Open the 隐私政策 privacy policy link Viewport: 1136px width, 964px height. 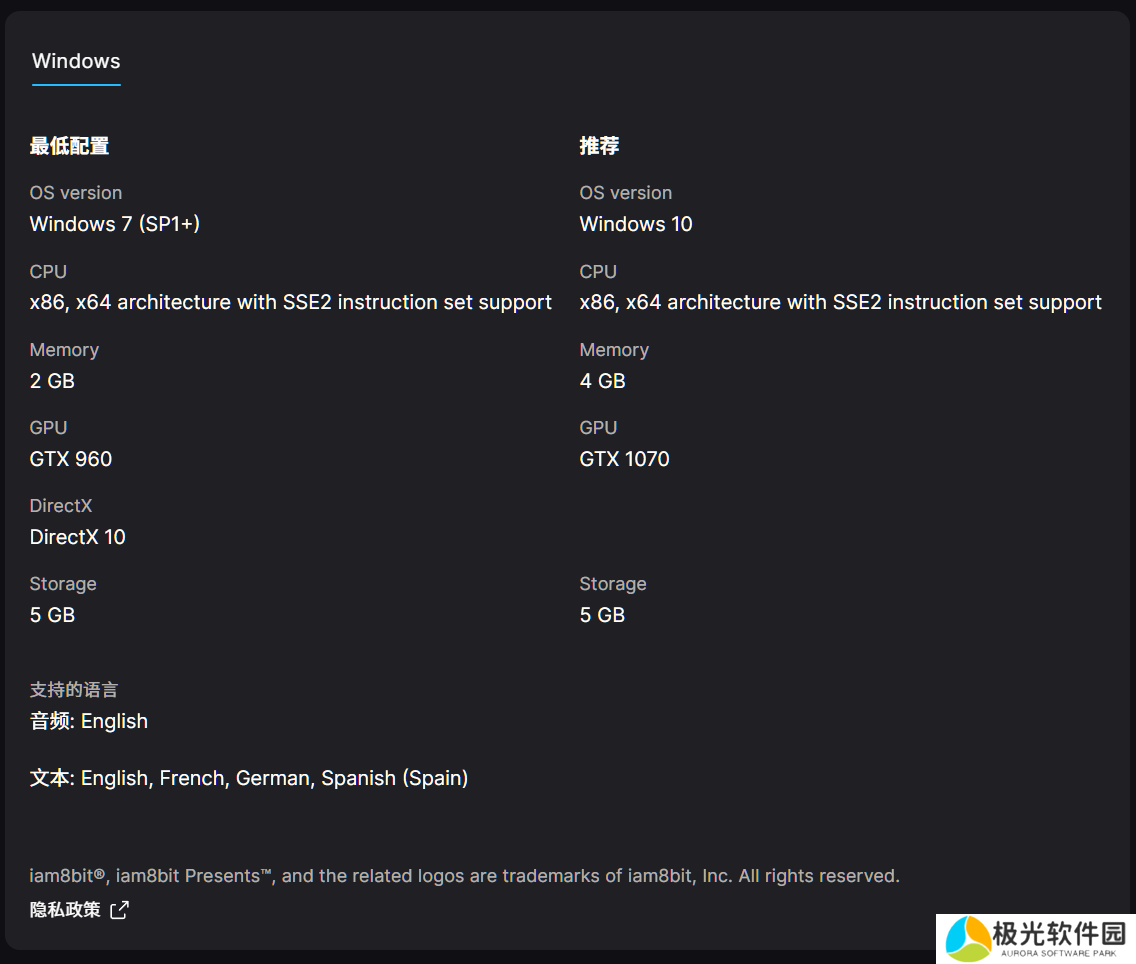pyautogui.click(x=66, y=909)
